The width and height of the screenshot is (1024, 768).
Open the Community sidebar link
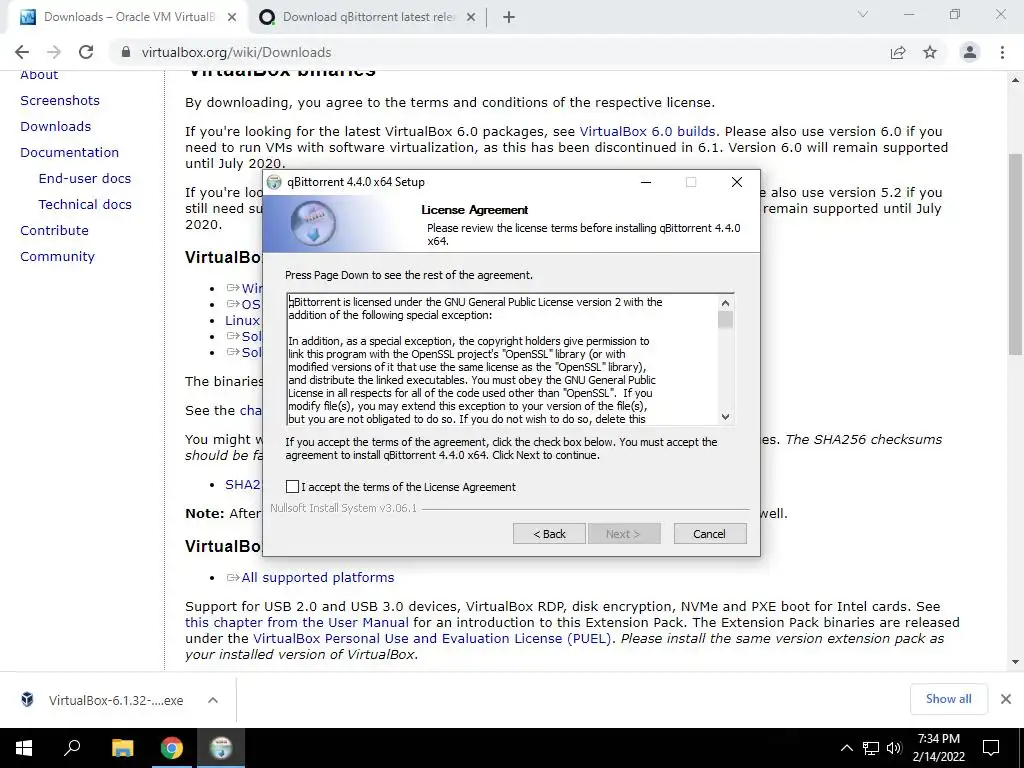click(x=57, y=257)
